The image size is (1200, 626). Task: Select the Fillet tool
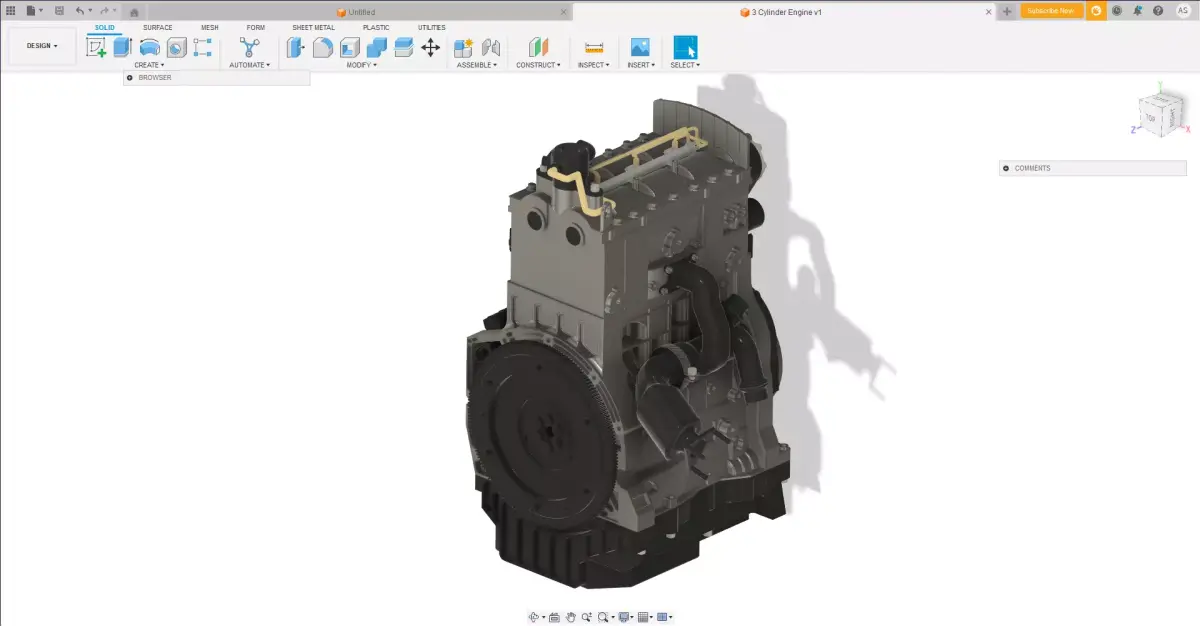tap(323, 46)
